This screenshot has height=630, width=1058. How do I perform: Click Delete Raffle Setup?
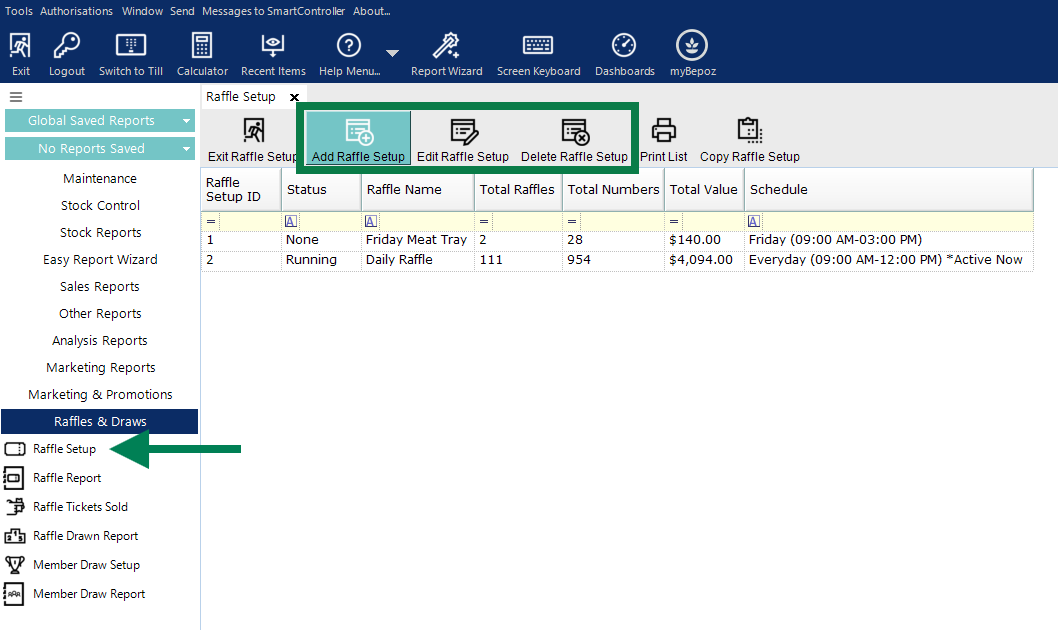pos(574,140)
